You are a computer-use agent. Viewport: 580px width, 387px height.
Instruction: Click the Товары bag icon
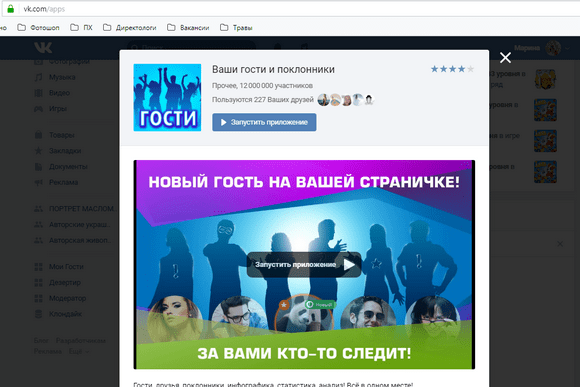pyautogui.click(x=38, y=135)
